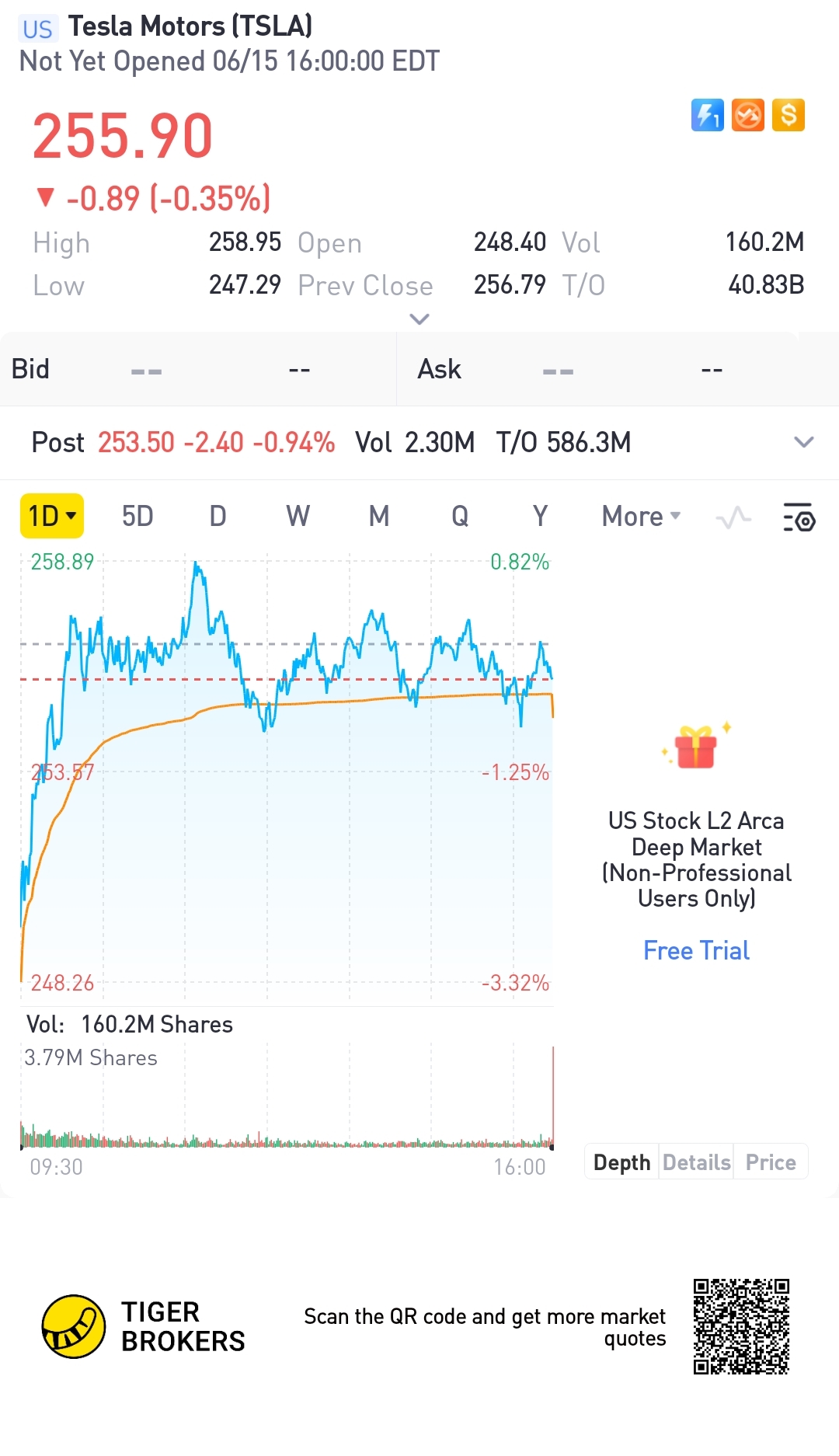Image resolution: width=839 pixels, height=1456 pixels.
Task: Open the More timeframes dropdown
Action: pyautogui.click(x=641, y=517)
